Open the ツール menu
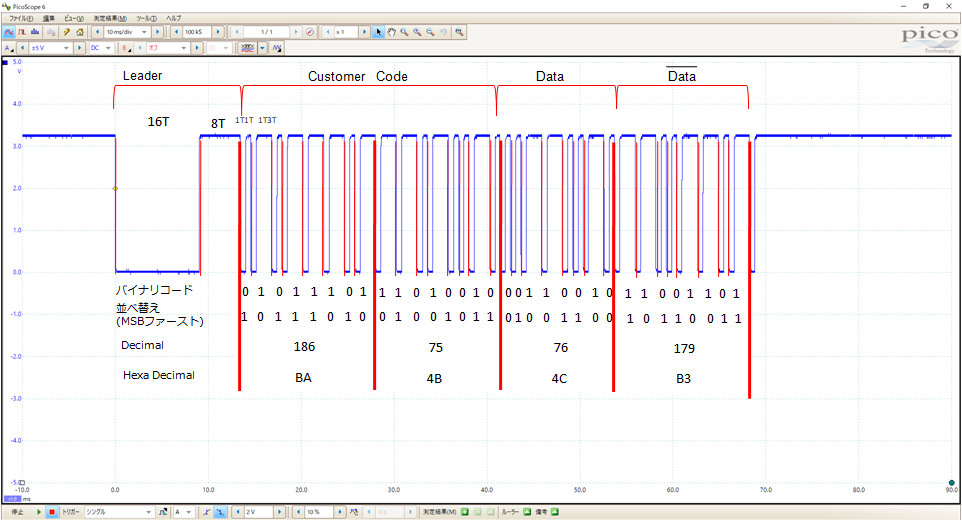 point(146,18)
